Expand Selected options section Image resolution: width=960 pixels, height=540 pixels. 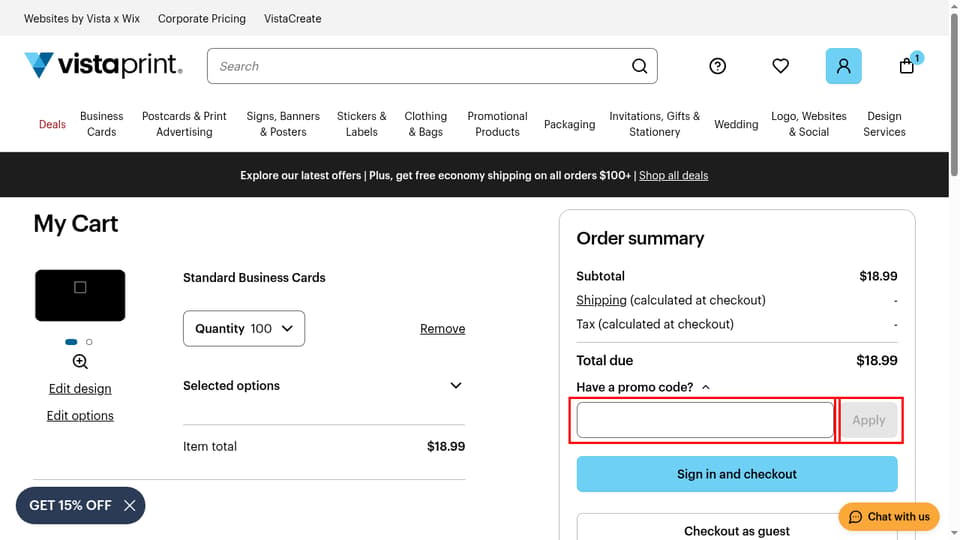(x=324, y=386)
